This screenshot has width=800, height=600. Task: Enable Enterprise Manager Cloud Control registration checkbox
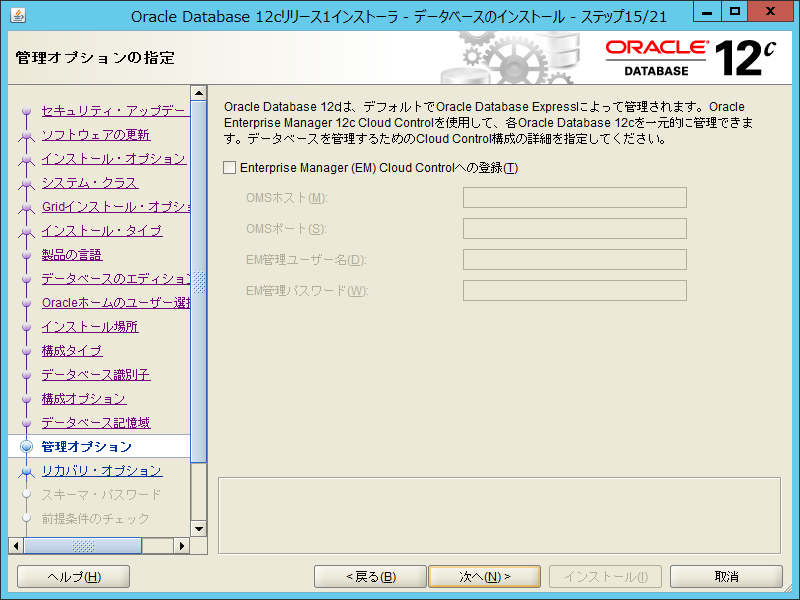[x=230, y=168]
